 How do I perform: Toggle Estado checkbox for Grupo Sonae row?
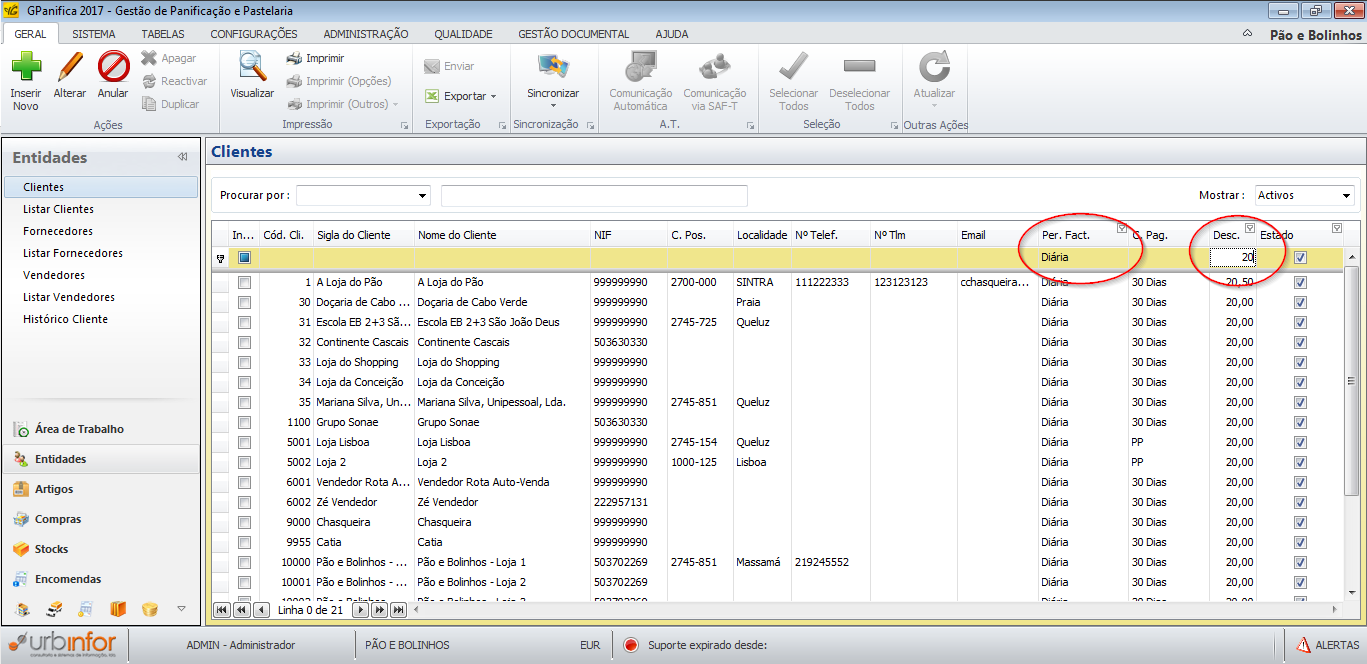click(x=1300, y=423)
